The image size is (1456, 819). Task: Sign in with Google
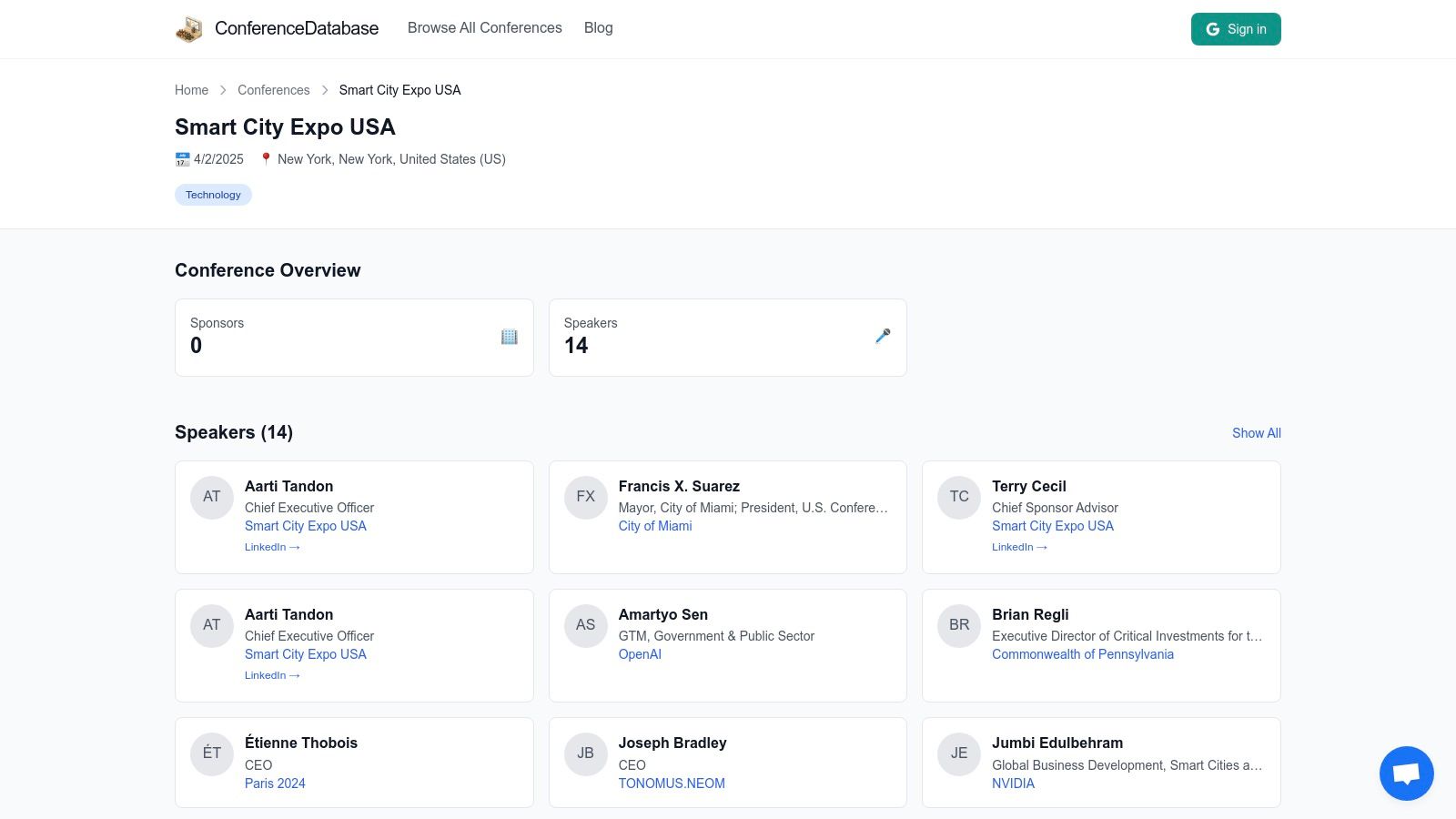pyautogui.click(x=1236, y=28)
